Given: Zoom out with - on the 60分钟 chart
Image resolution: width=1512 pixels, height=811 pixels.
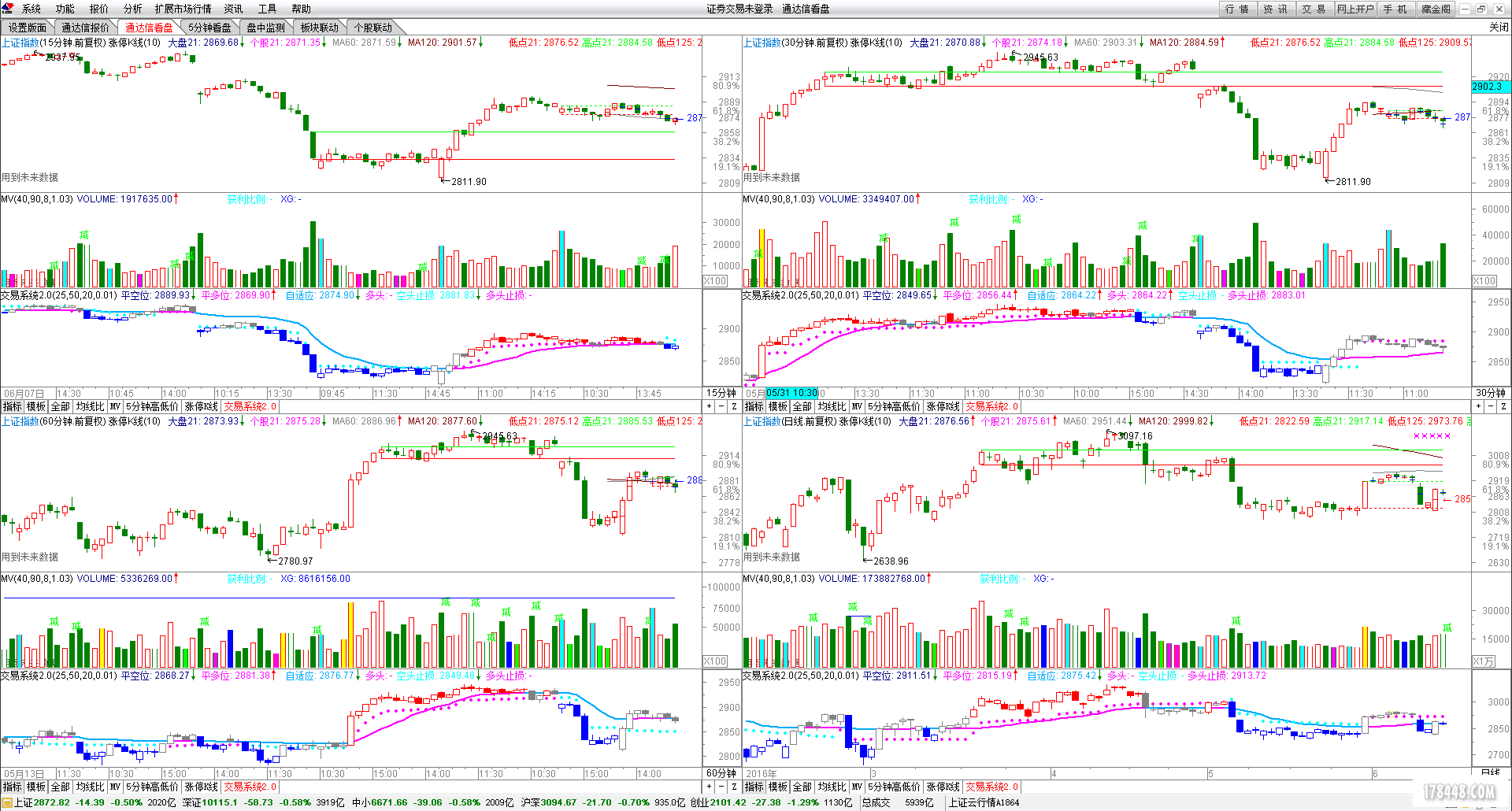Looking at the screenshot, I should coord(721,787).
